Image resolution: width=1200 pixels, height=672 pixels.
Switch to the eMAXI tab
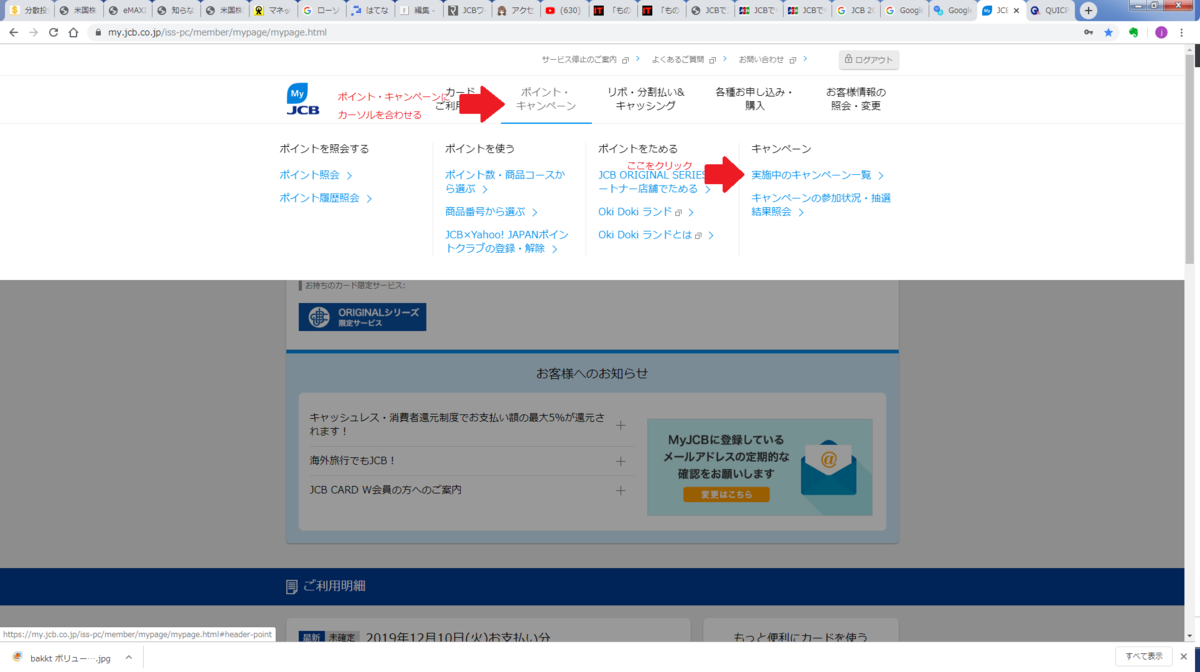point(126,10)
